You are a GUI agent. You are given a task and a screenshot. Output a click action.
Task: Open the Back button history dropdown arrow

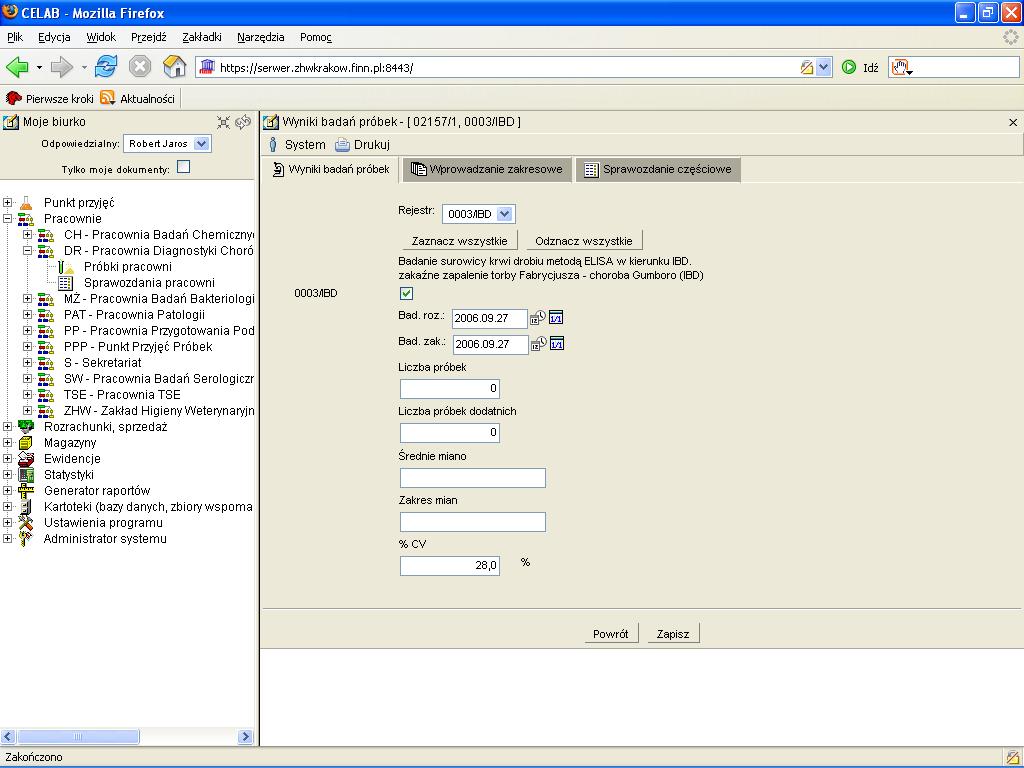(x=39, y=67)
